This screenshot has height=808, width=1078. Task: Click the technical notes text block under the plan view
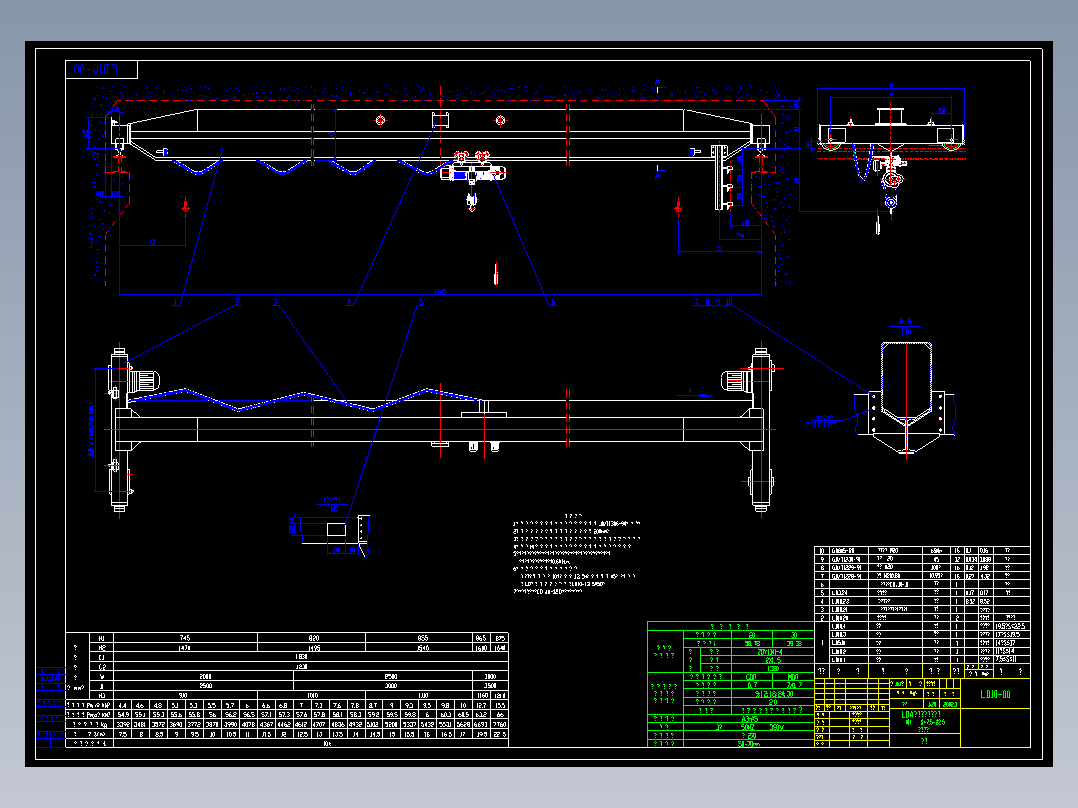point(577,554)
